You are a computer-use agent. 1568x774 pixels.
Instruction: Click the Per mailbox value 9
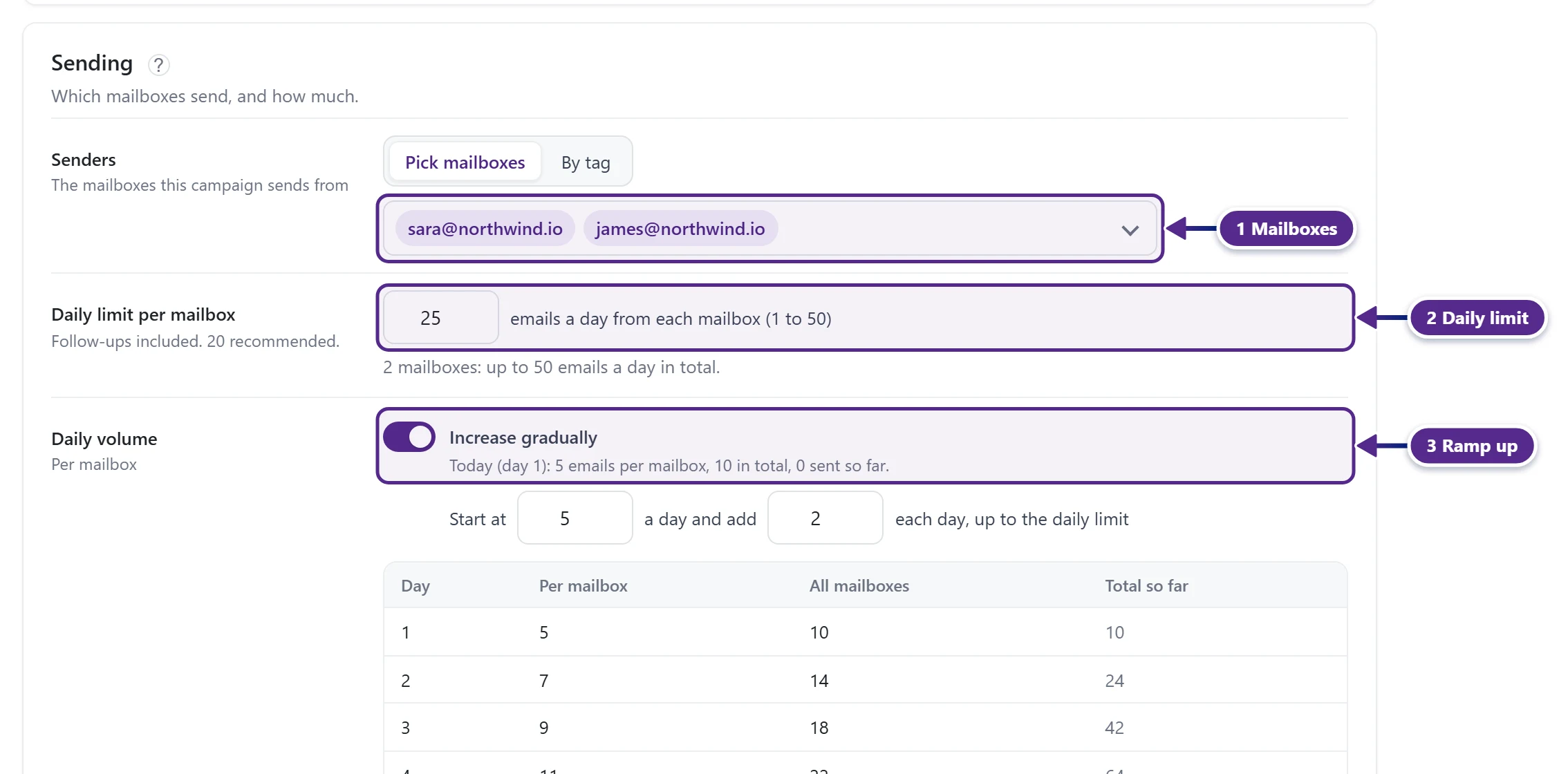(x=544, y=728)
